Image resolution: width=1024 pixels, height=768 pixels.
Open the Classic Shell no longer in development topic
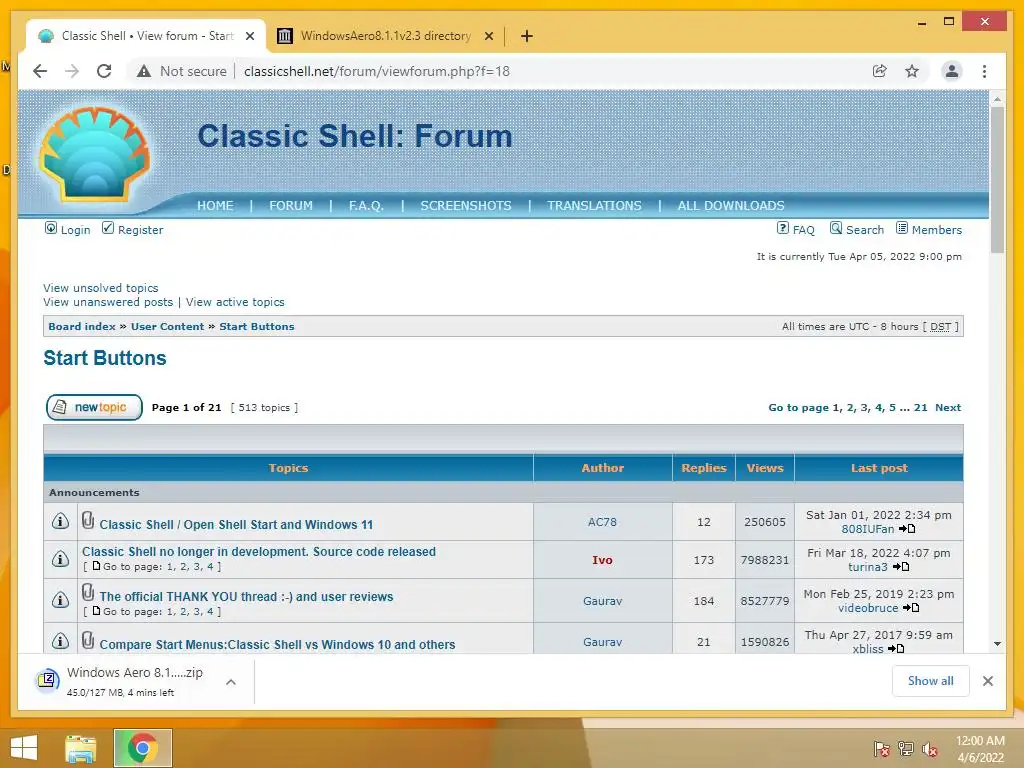click(x=259, y=552)
